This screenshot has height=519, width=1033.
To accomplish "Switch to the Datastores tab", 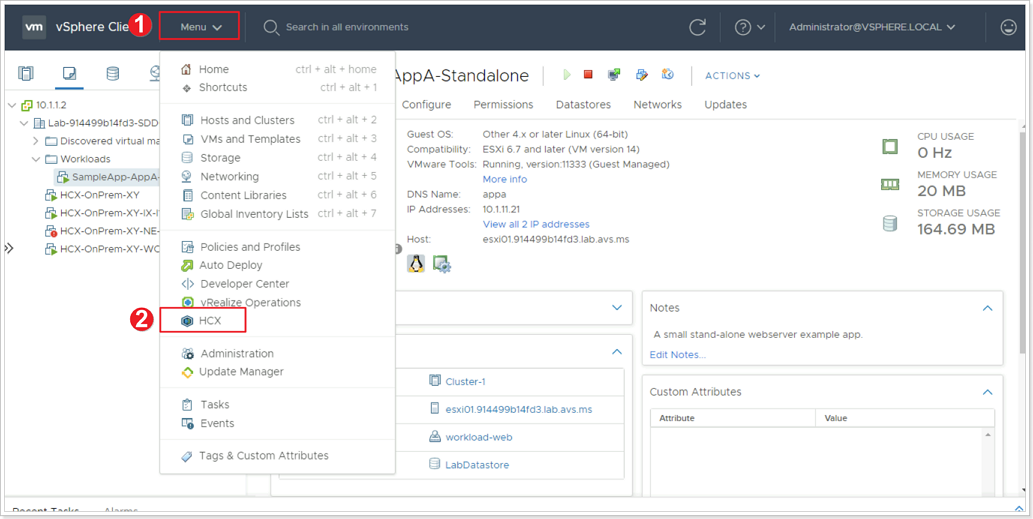I will point(583,105).
